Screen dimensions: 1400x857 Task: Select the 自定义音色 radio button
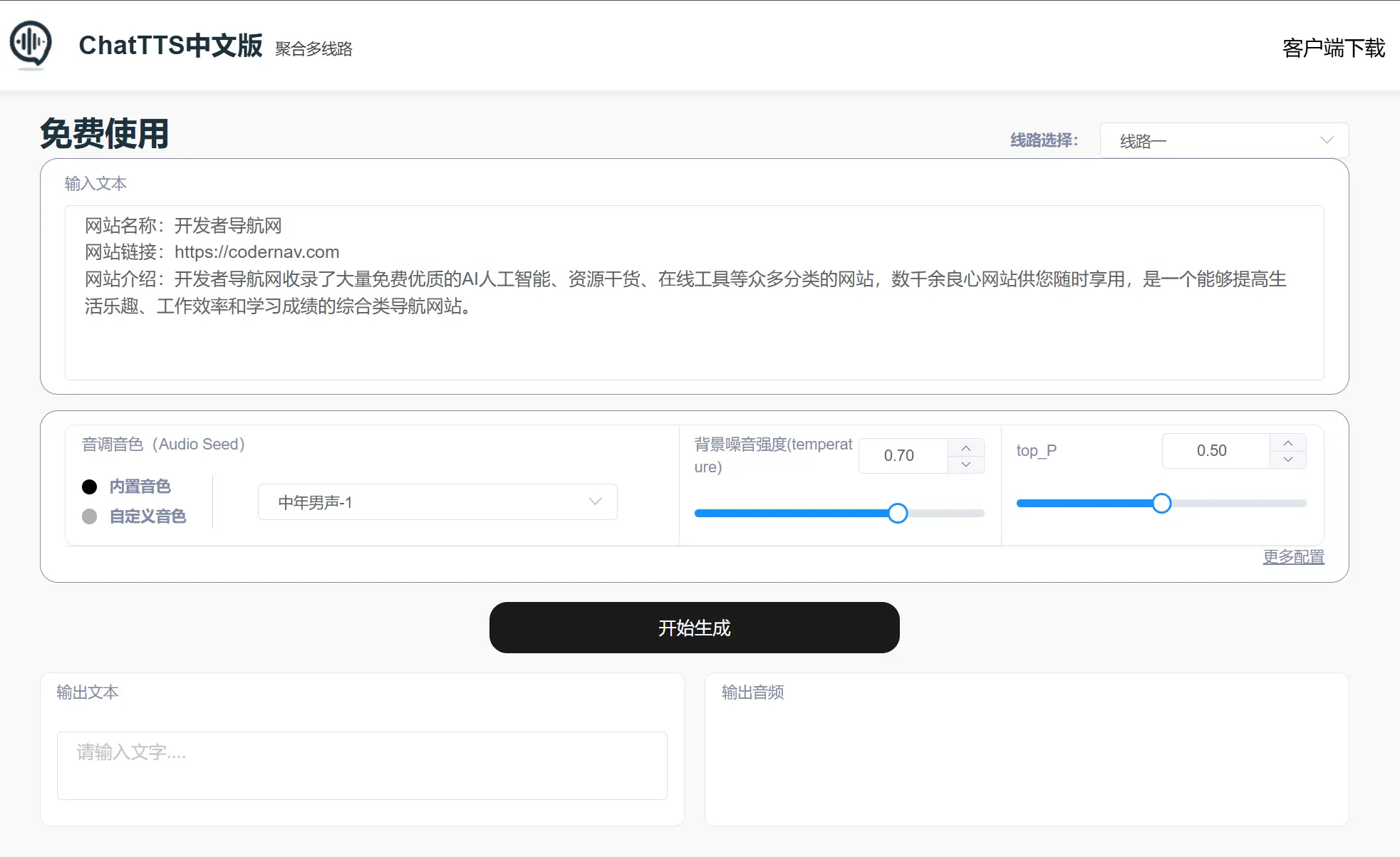[89, 516]
